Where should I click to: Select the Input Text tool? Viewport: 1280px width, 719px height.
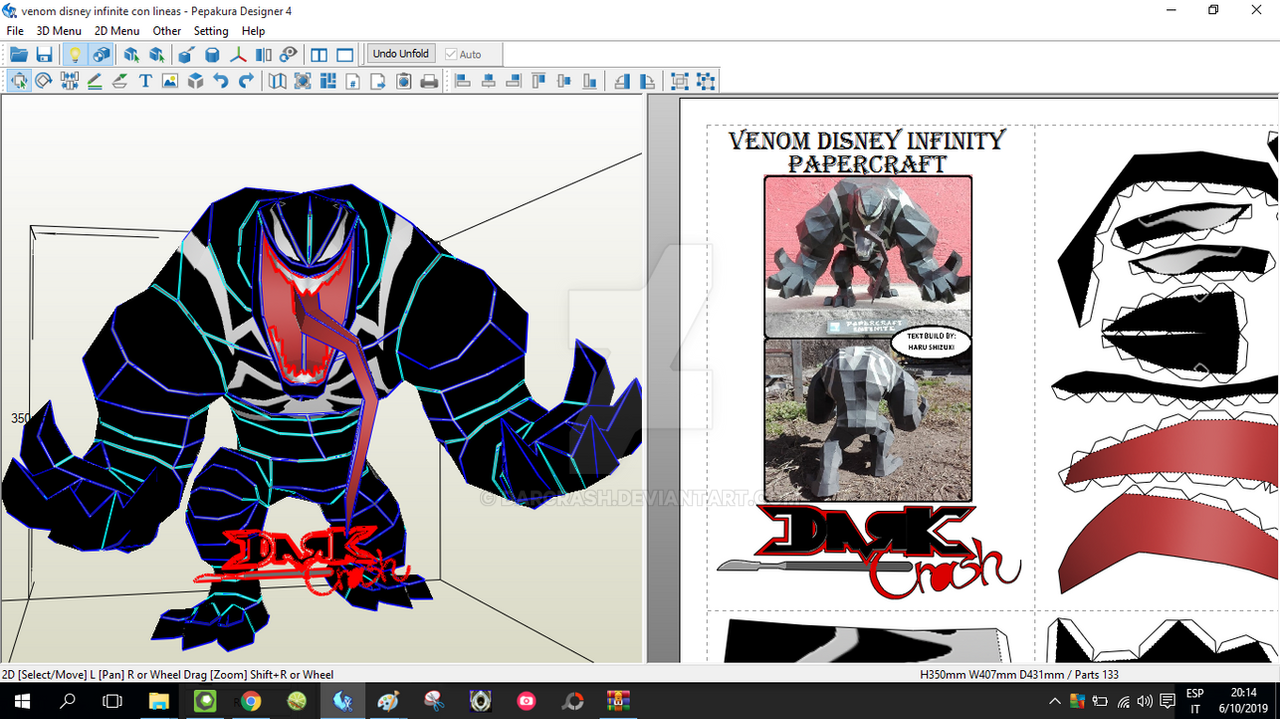tap(145, 81)
